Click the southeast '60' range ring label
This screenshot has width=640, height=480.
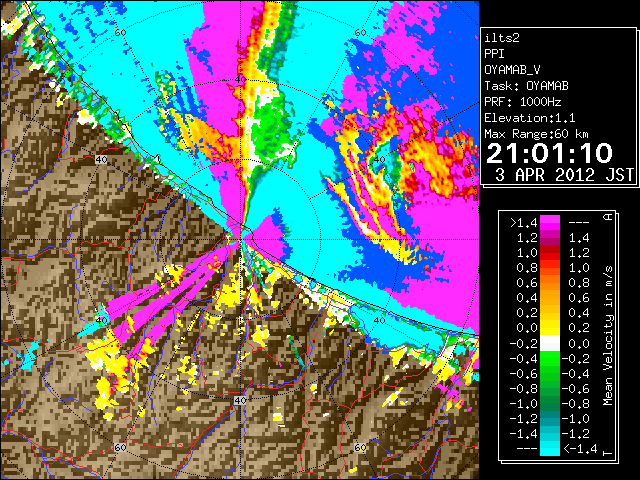pyautogui.click(x=360, y=448)
